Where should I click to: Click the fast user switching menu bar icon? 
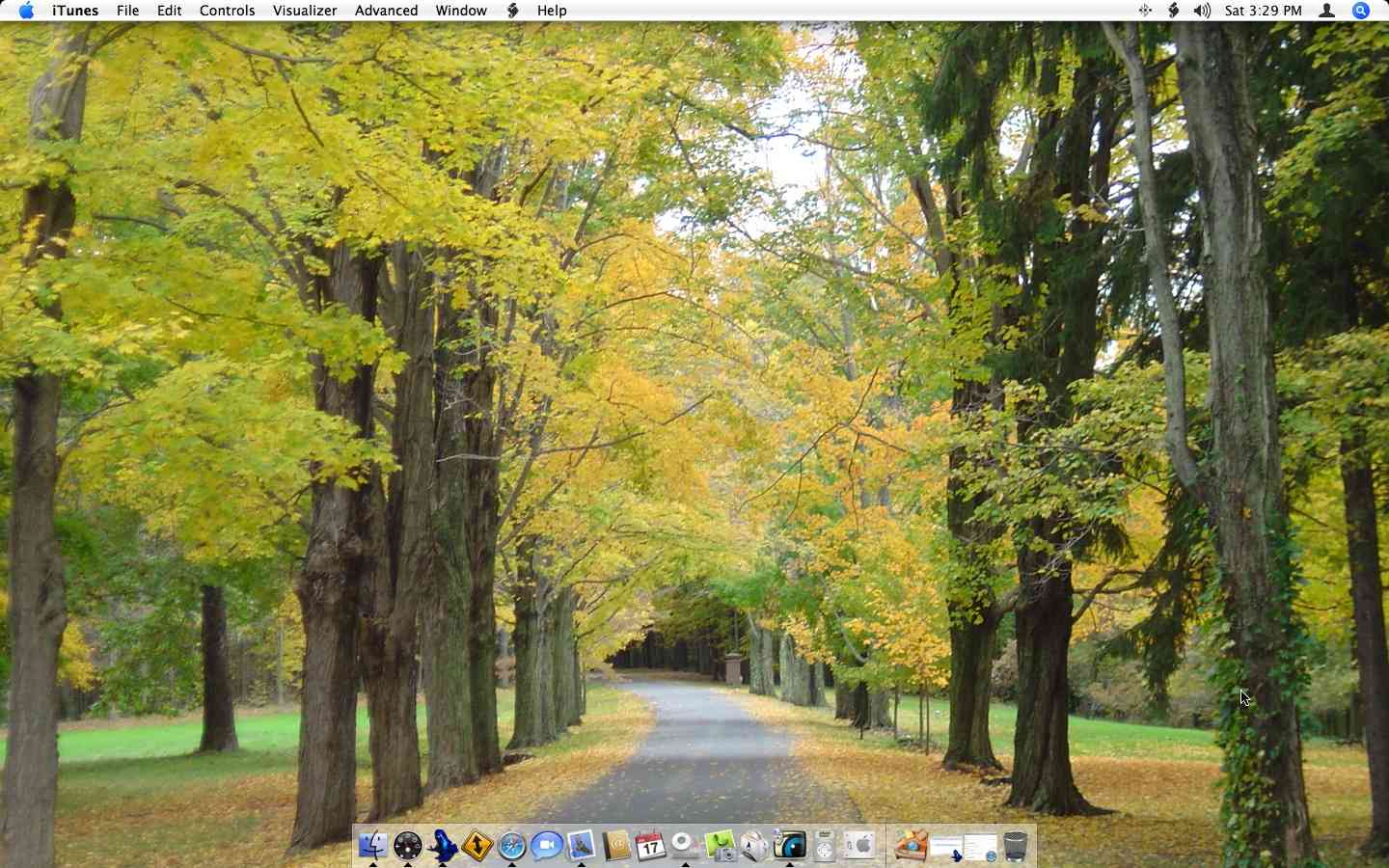click(1326, 11)
